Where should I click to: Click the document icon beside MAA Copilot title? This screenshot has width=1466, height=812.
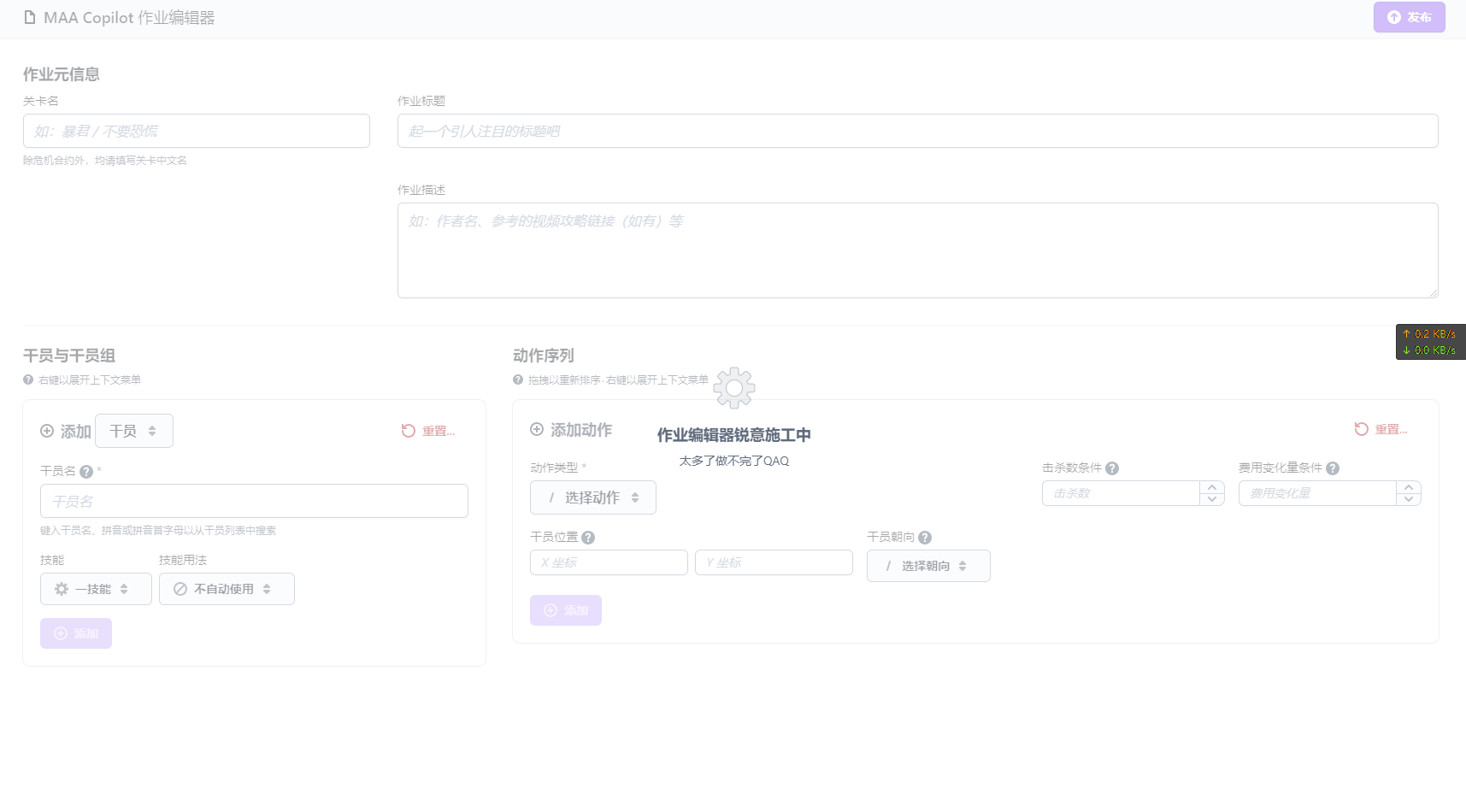tap(30, 17)
